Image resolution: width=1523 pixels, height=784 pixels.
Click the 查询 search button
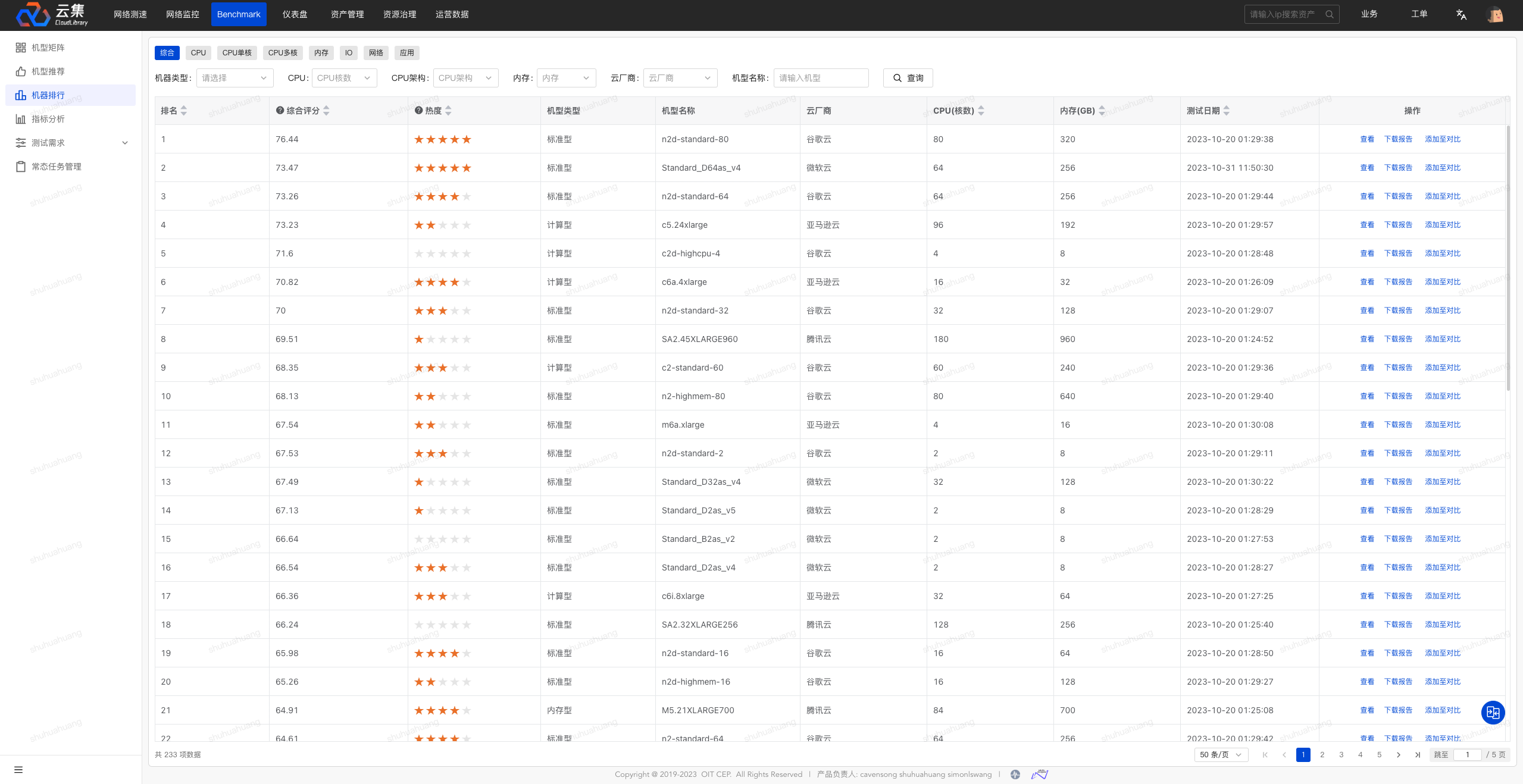[x=908, y=78]
